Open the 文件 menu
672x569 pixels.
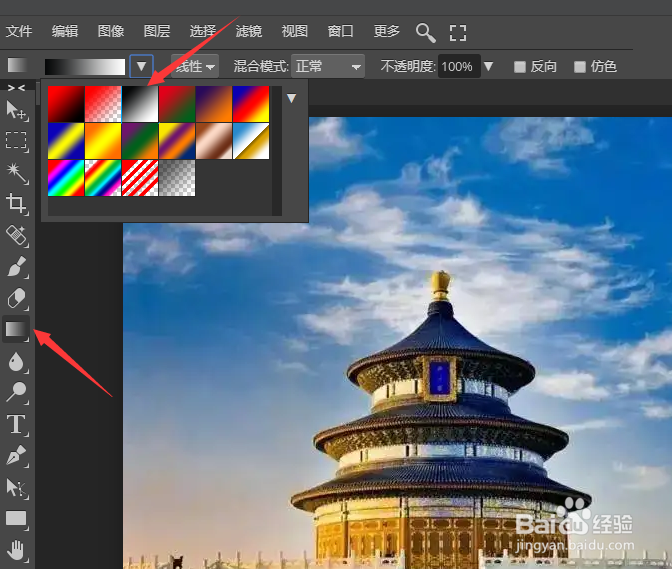click(x=19, y=31)
